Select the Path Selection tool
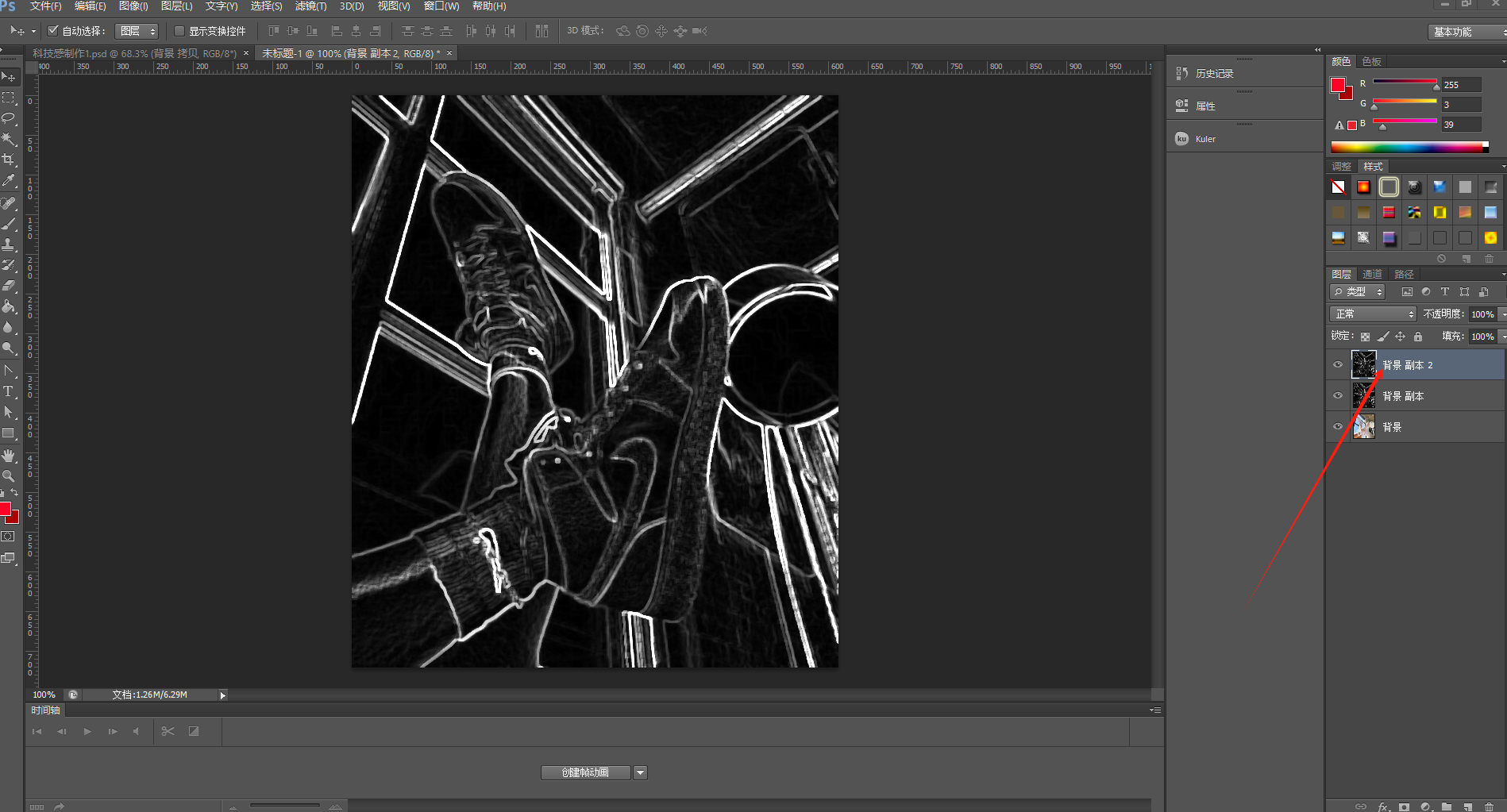 [x=9, y=412]
